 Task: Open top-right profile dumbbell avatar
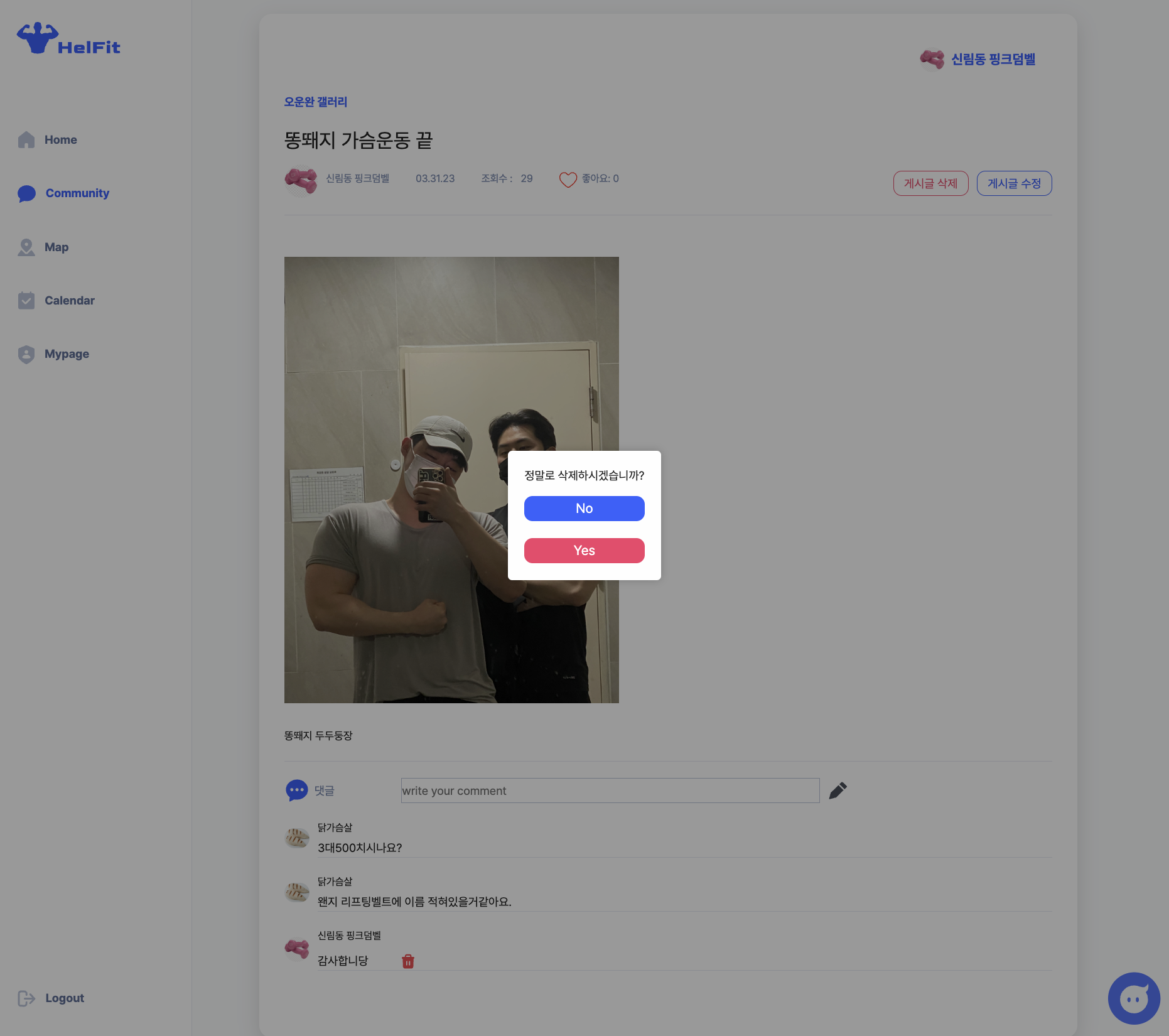coord(932,60)
